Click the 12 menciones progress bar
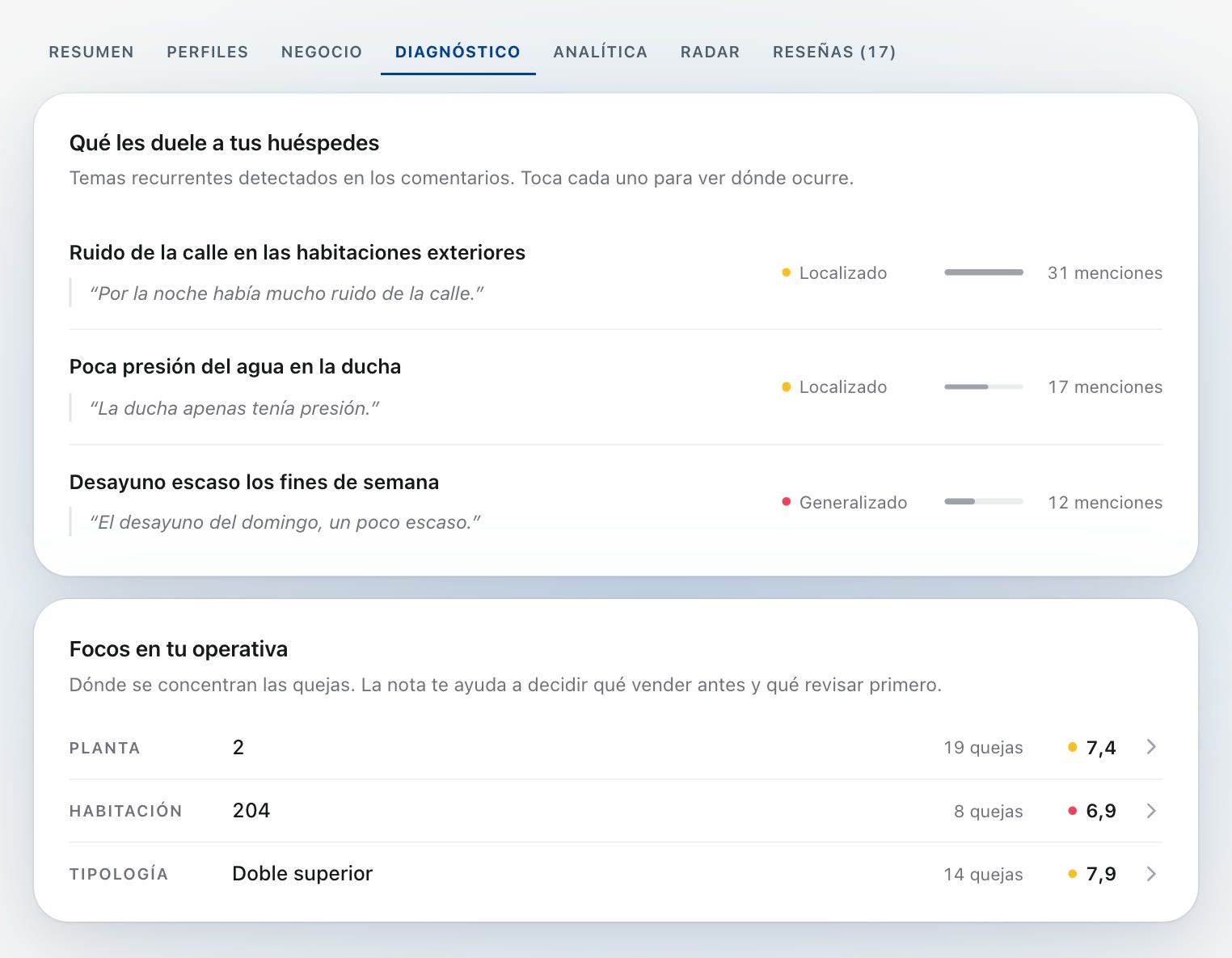 click(x=984, y=502)
